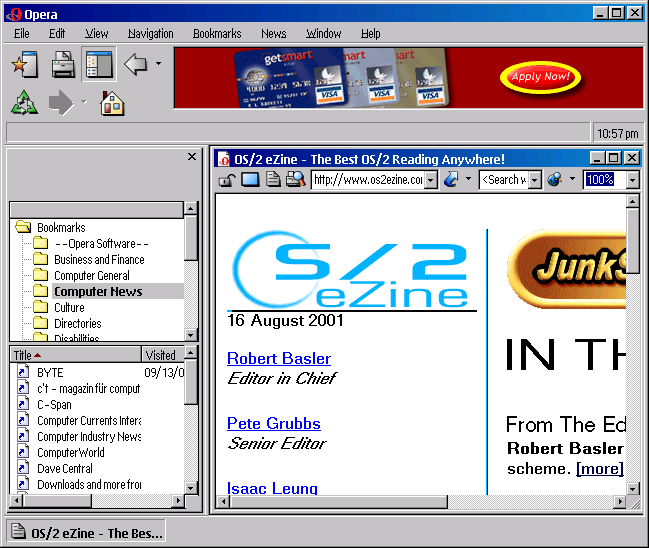The image size is (649, 548).
Task: Close the hotlist panel with X
Action: point(192,156)
